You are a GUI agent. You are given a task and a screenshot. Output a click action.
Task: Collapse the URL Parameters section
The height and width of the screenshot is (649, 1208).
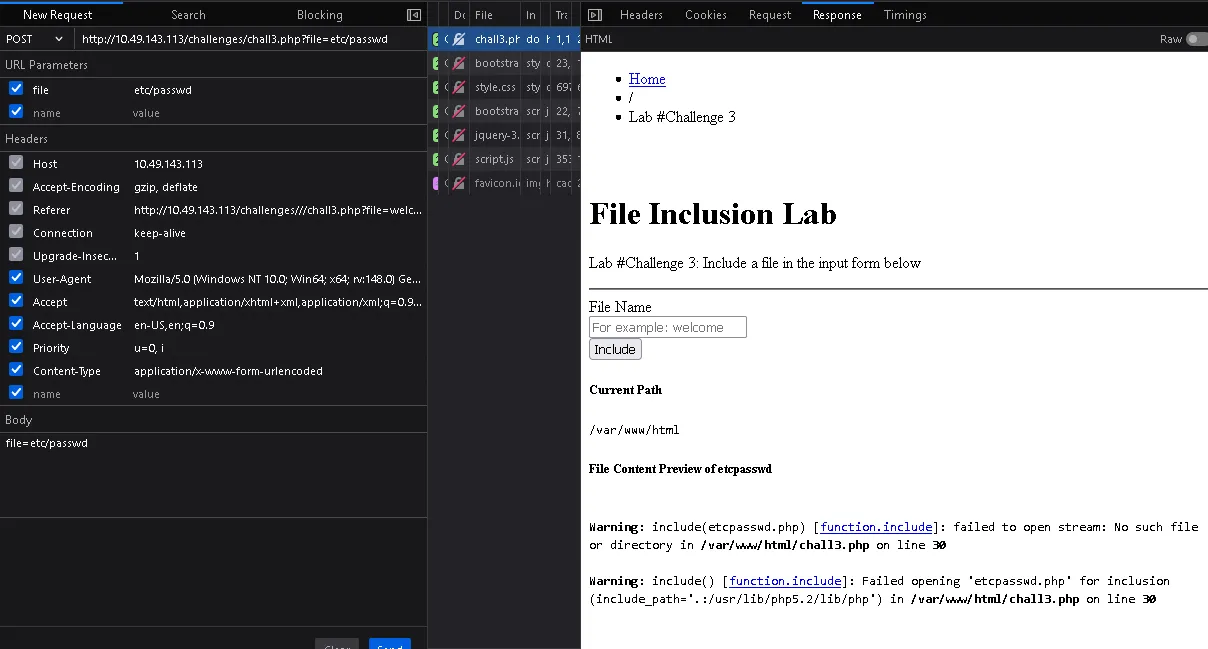[x=46, y=65]
